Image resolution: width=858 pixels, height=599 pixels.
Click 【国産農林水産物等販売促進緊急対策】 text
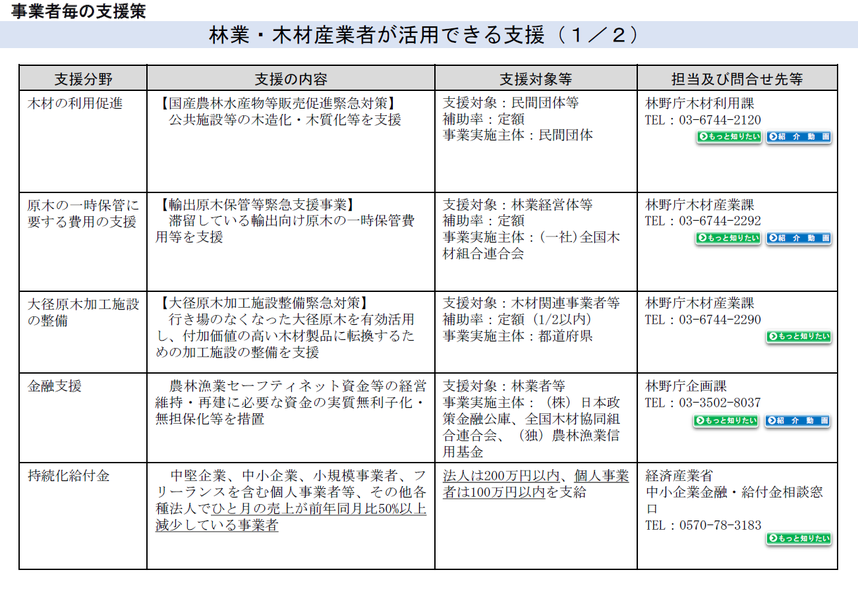278,103
